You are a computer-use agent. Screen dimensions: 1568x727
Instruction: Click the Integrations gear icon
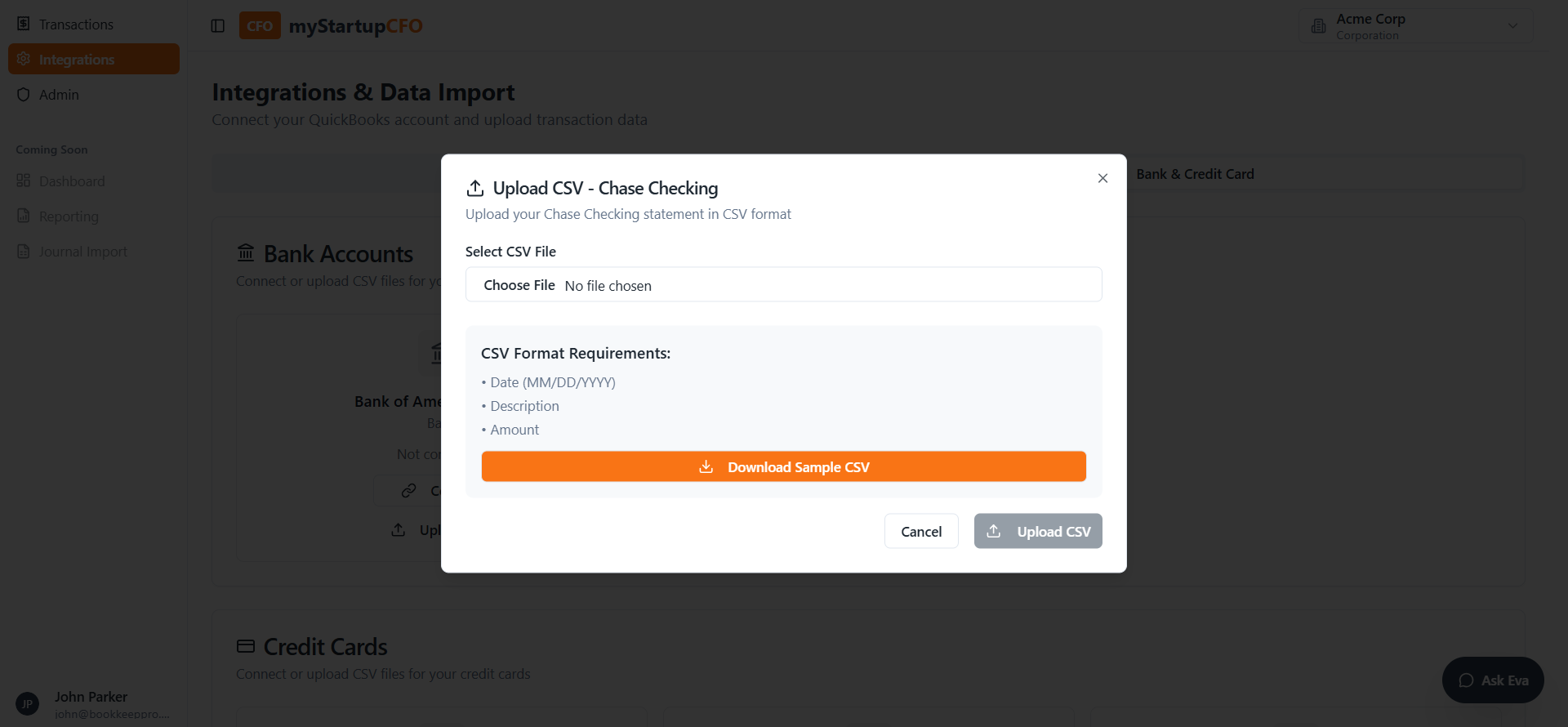tap(24, 59)
